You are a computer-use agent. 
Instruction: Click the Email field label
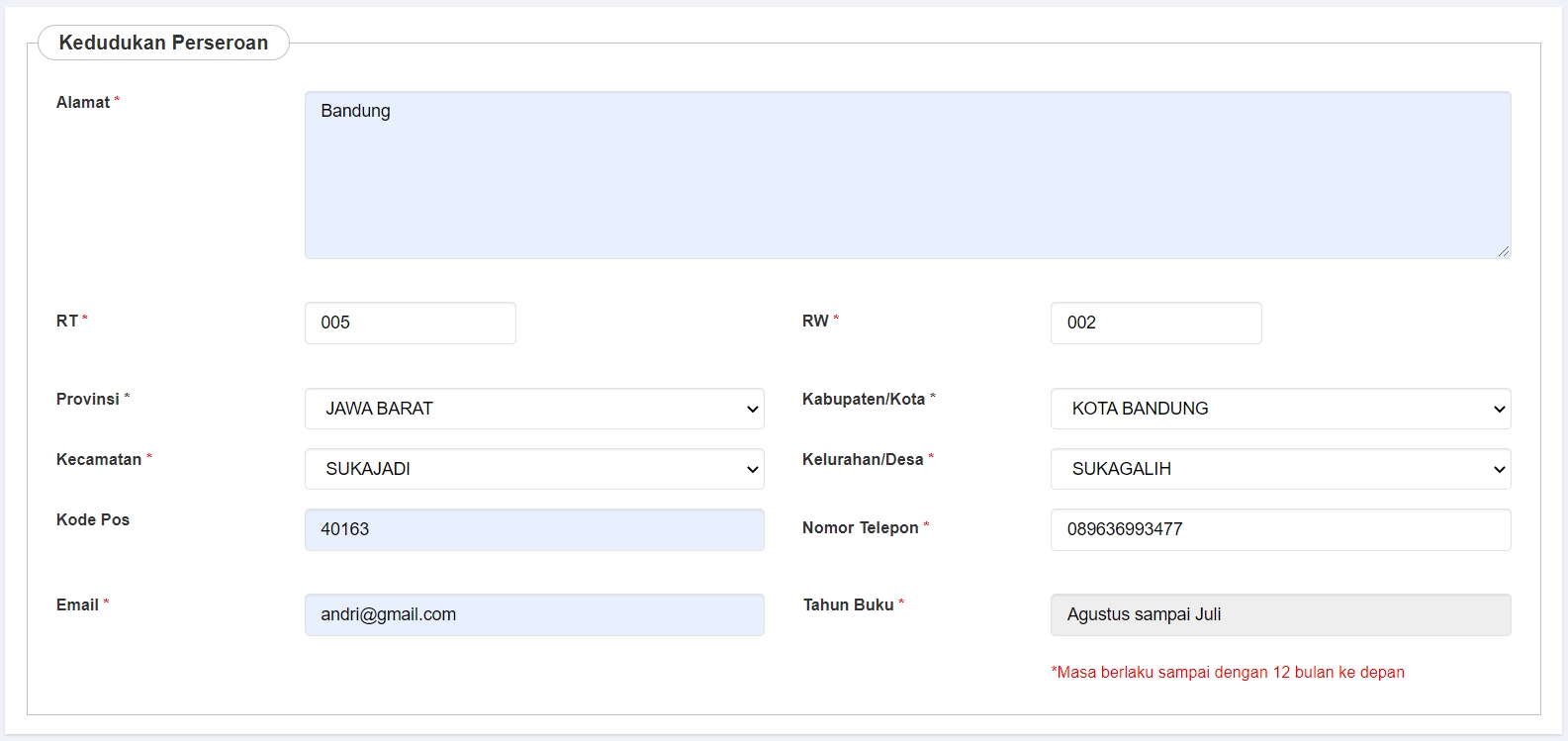point(77,604)
